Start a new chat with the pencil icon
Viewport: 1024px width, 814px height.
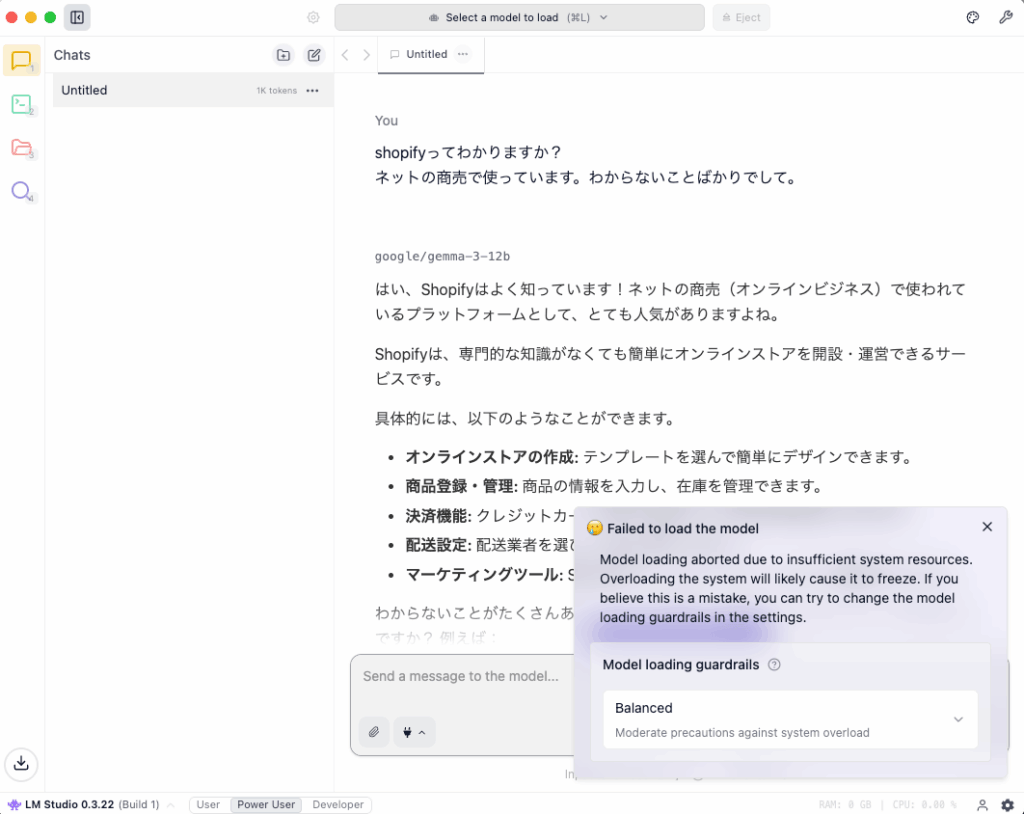point(314,55)
